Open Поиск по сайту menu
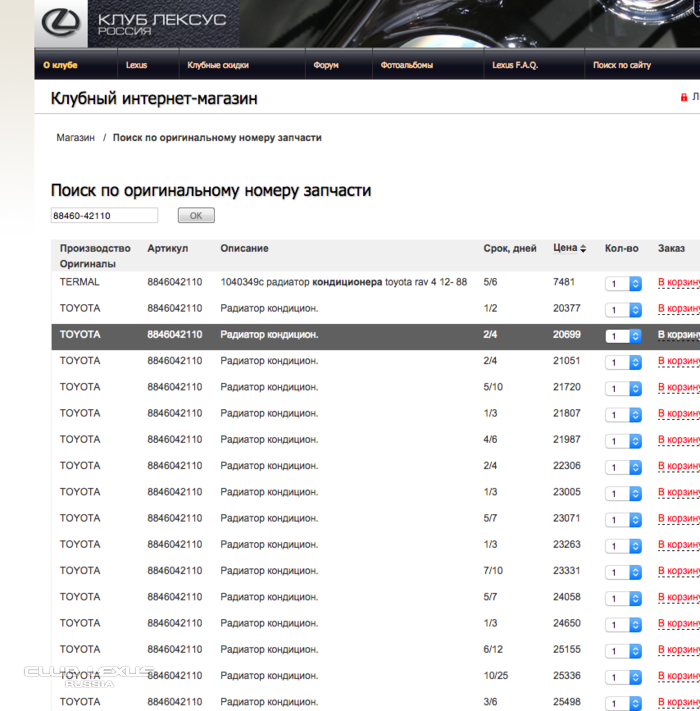700x711 pixels. pos(622,65)
